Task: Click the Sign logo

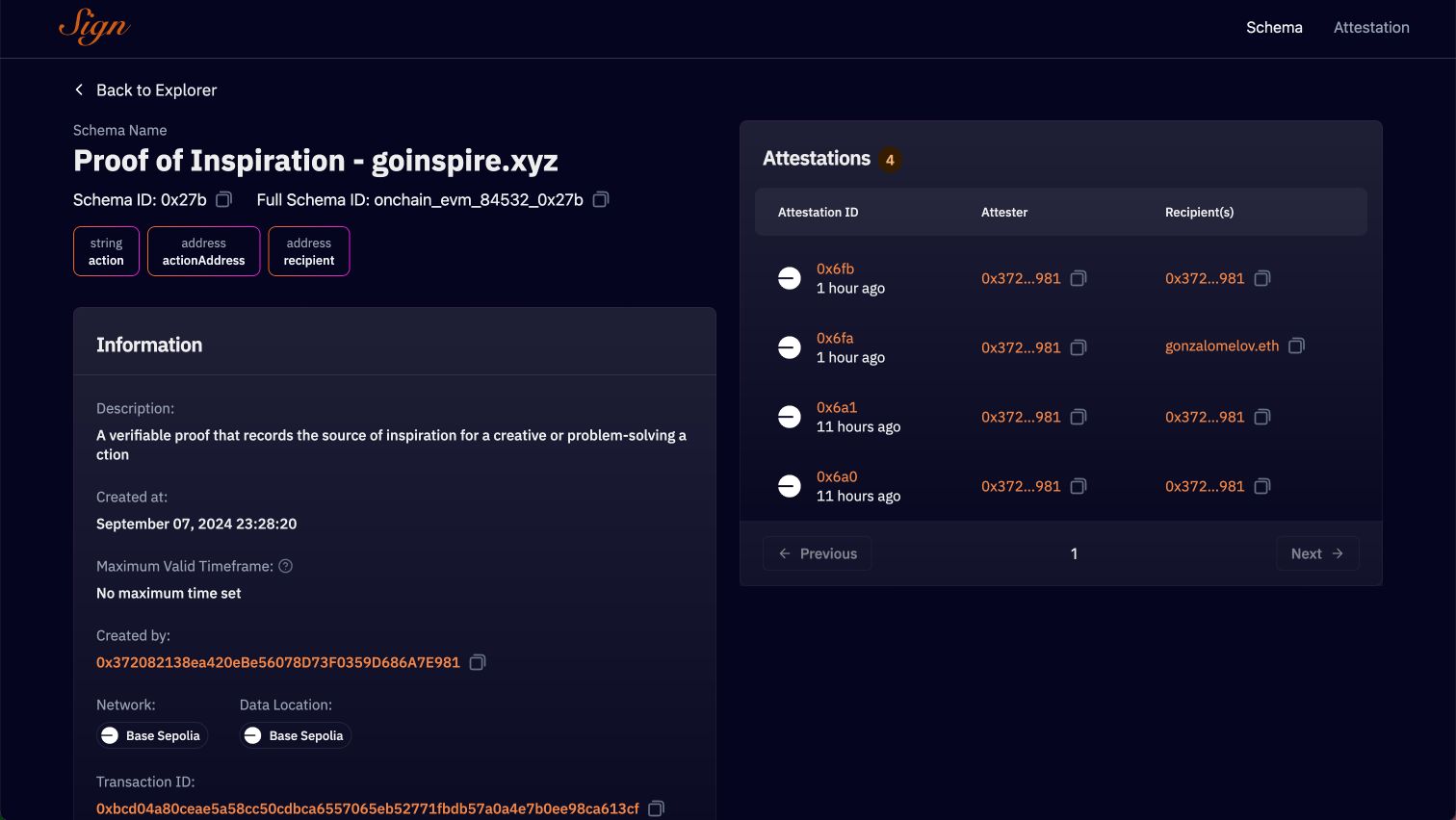Action: click(x=93, y=27)
